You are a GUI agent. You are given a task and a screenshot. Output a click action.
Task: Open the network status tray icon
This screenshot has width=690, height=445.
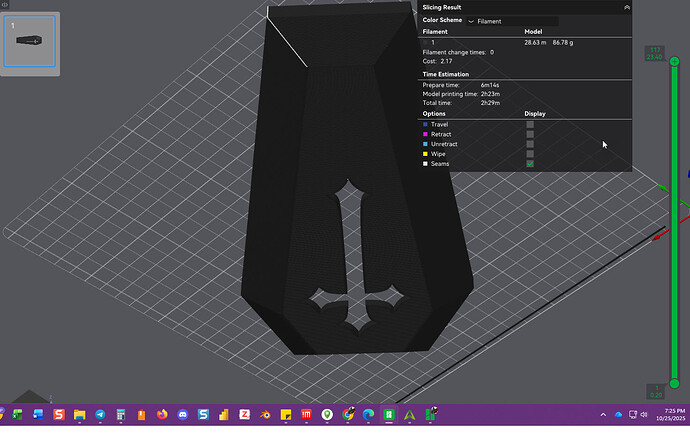point(633,415)
